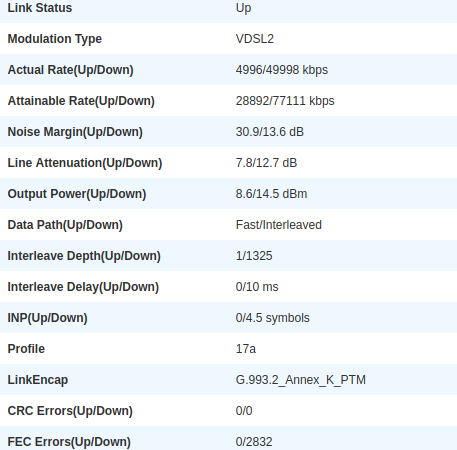Select INP value 0/4.5 symbols

(273, 318)
